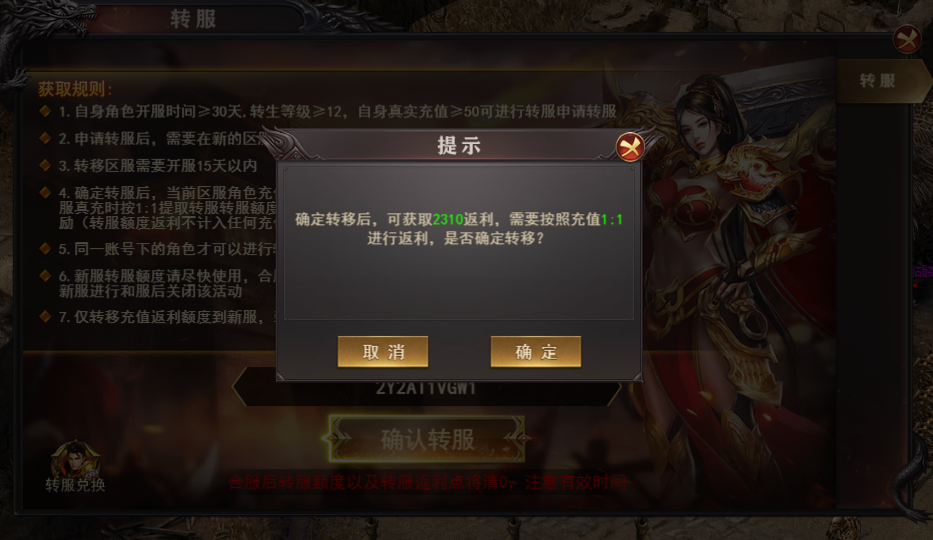Close the 提示 dialog with crossed-swords icon
The width and height of the screenshot is (933, 540).
click(x=630, y=147)
